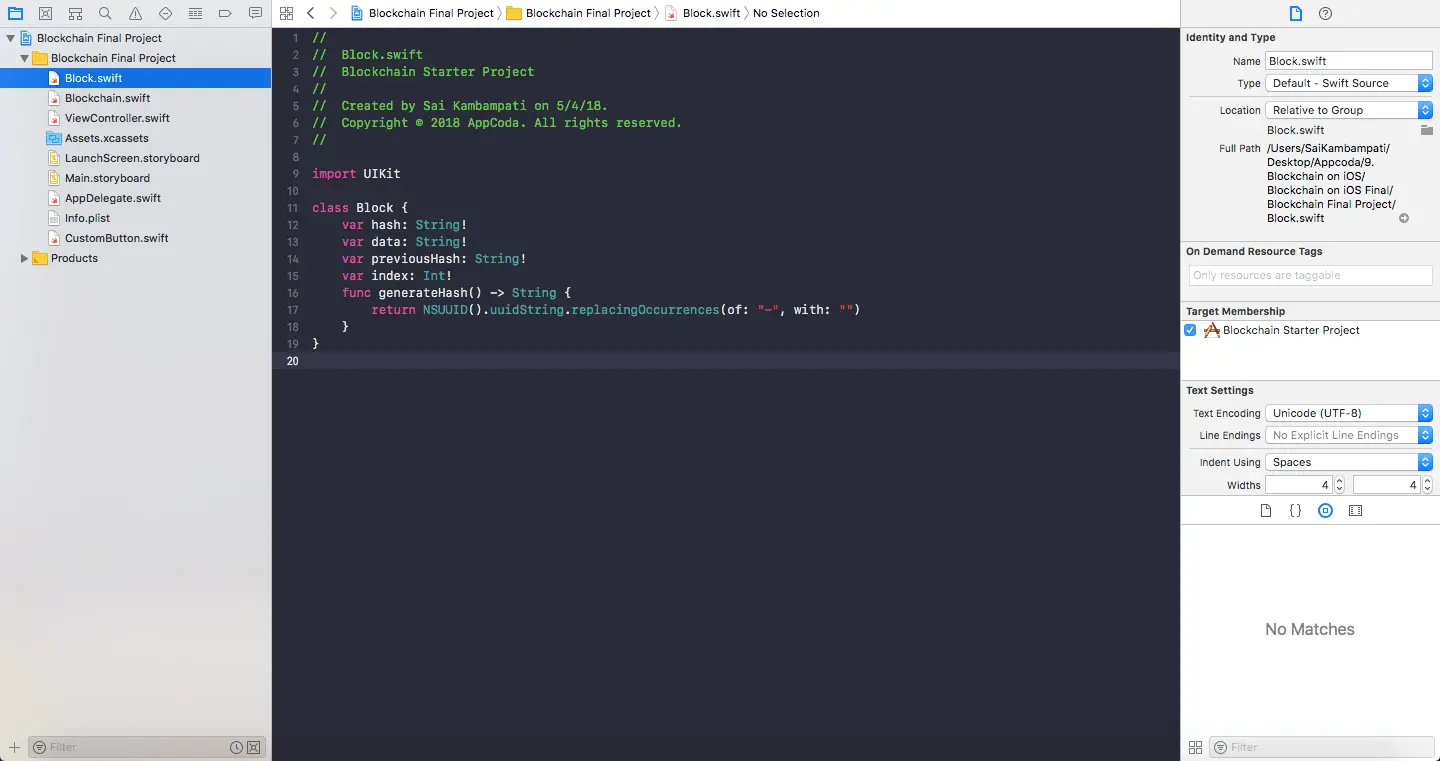Open the Text Encoding dropdown

click(1349, 413)
